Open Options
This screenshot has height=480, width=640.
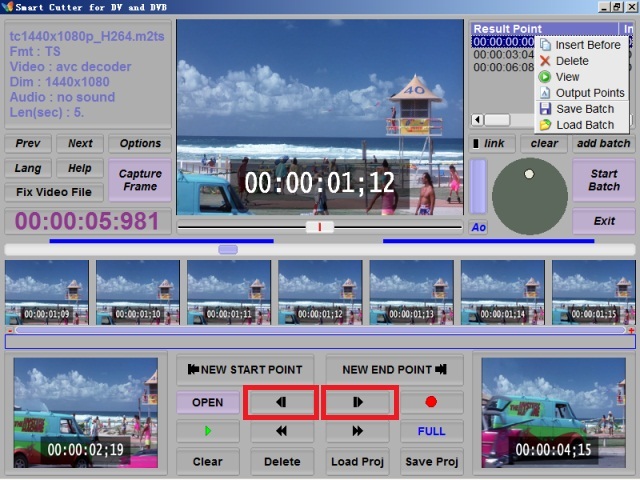click(x=140, y=143)
